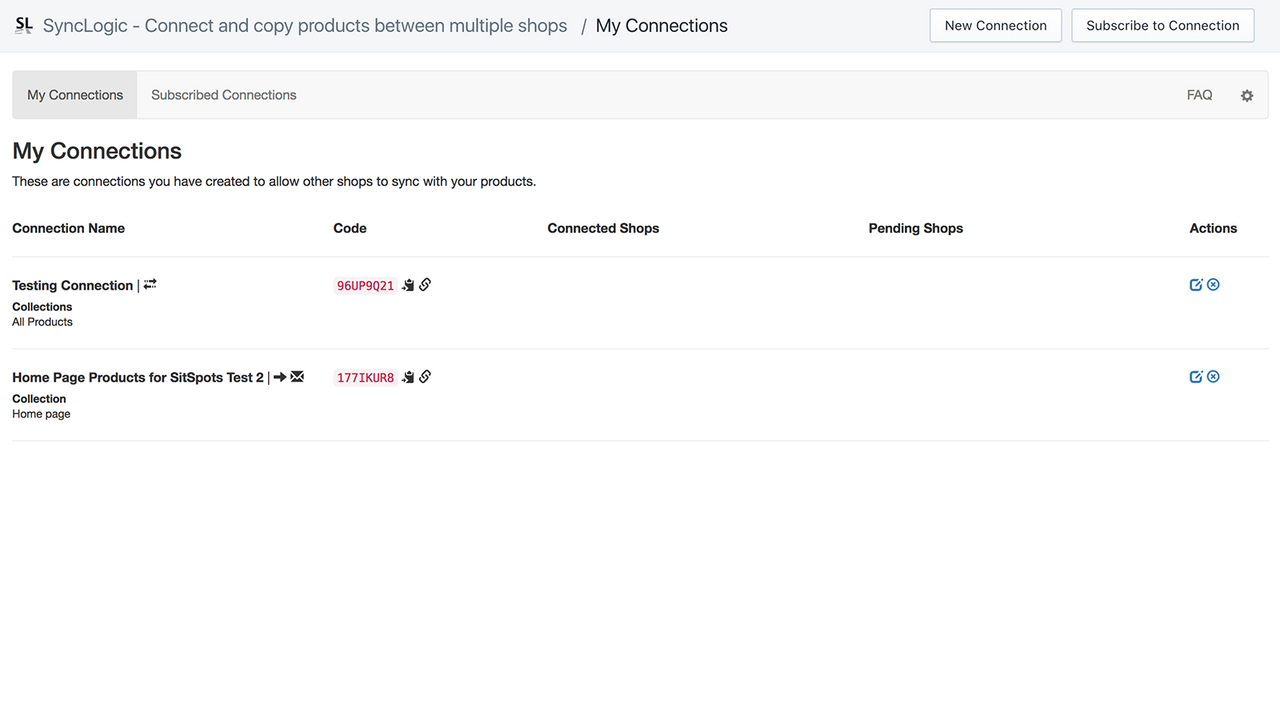Select the 96UP9Q21 code badge
Viewport: 1280px width, 720px height.
coord(365,285)
